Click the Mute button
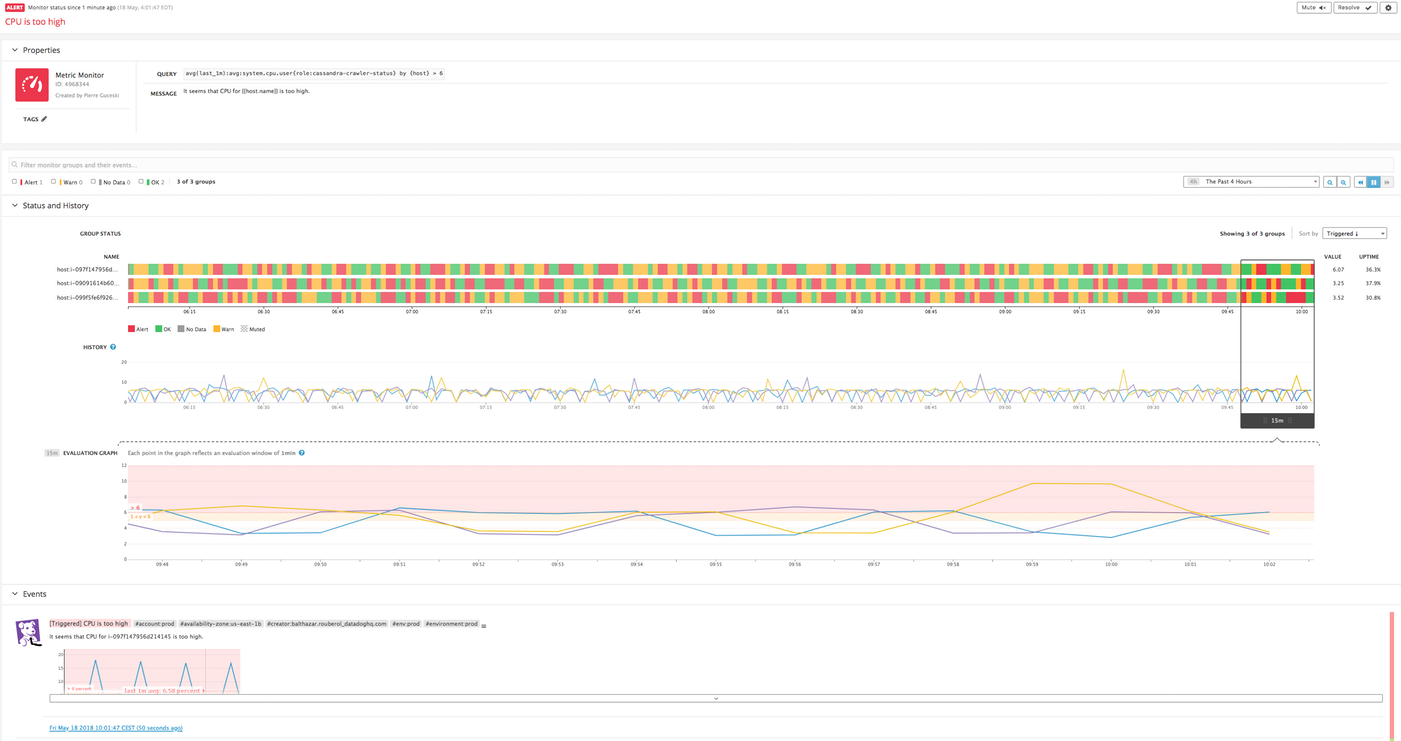1401x741 pixels. pos(1313,7)
